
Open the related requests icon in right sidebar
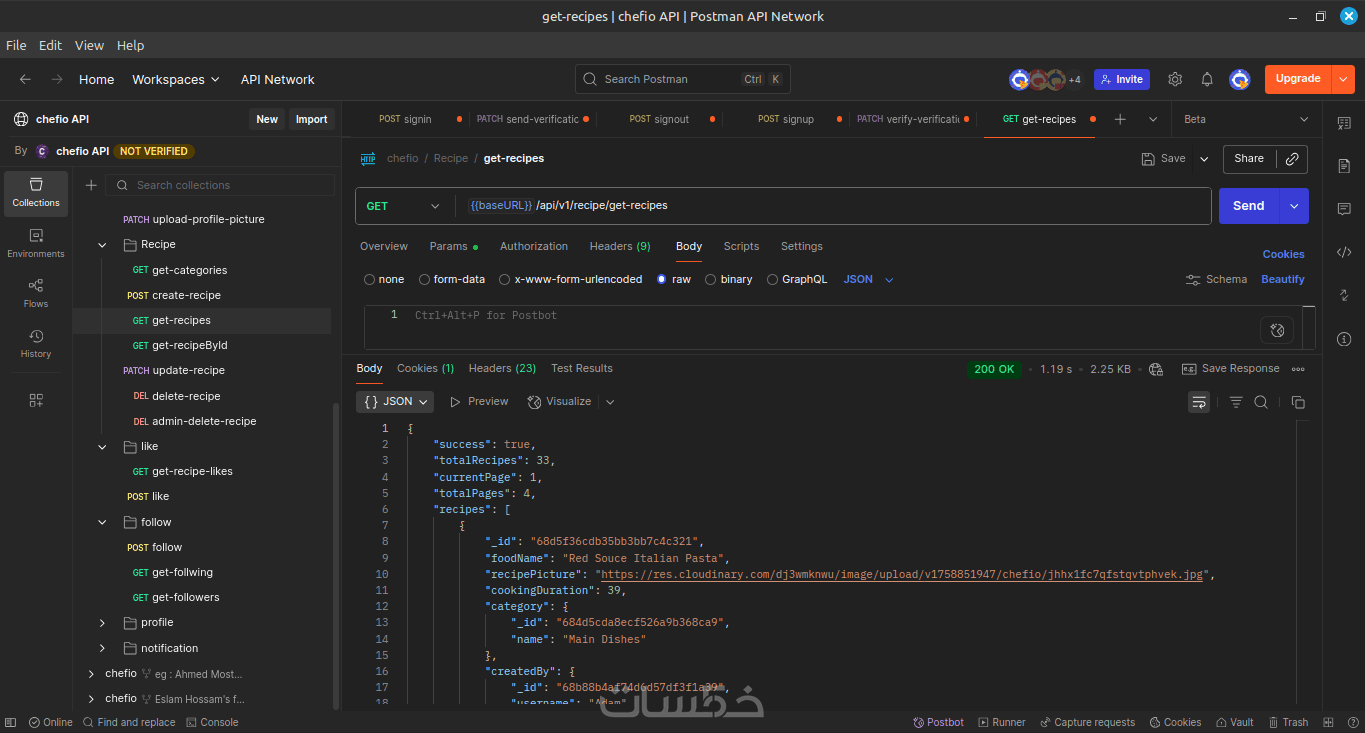point(1344,295)
